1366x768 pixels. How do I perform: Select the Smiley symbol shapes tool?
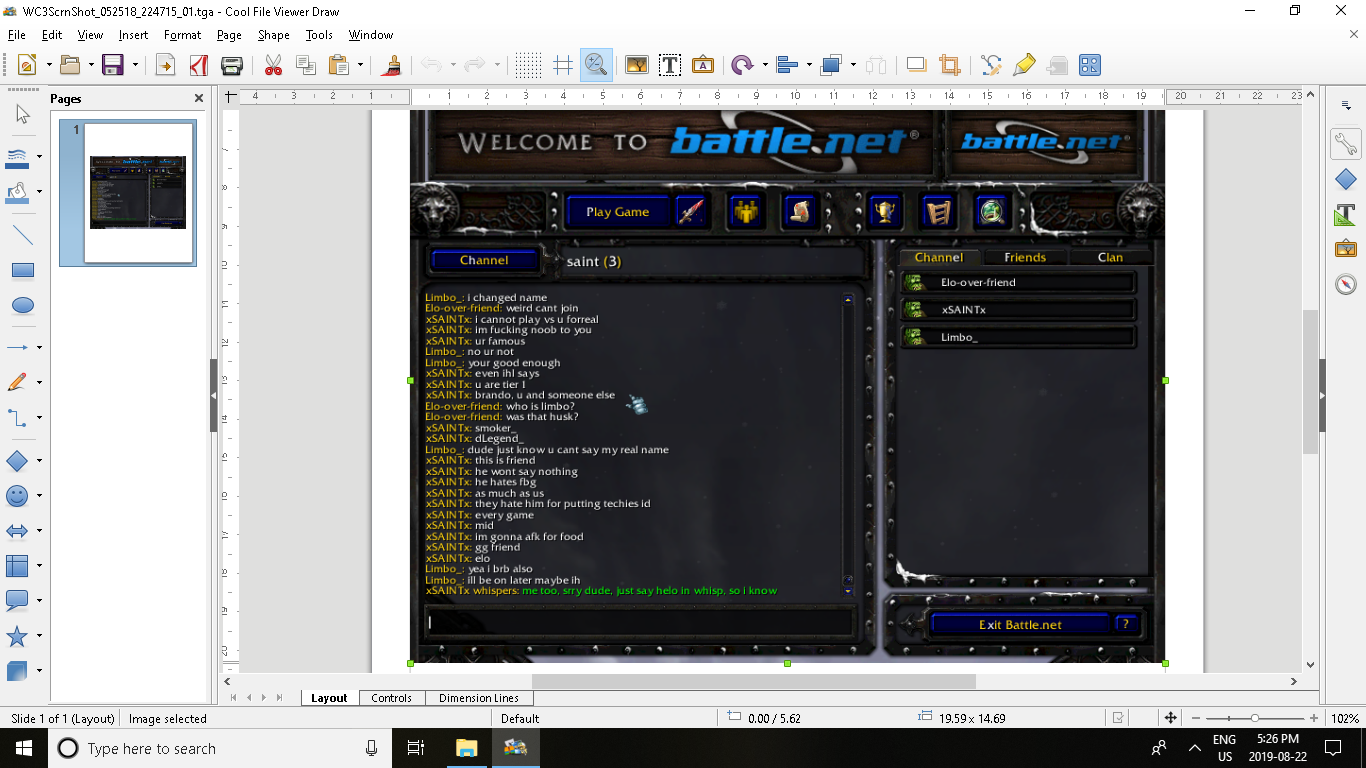(x=17, y=496)
